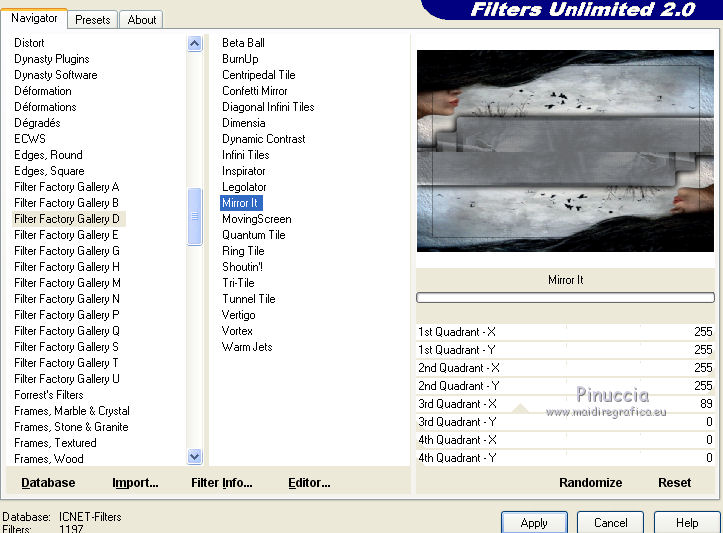The image size is (723, 533).
Task: Choose the Legolator filter
Action: 244,187
